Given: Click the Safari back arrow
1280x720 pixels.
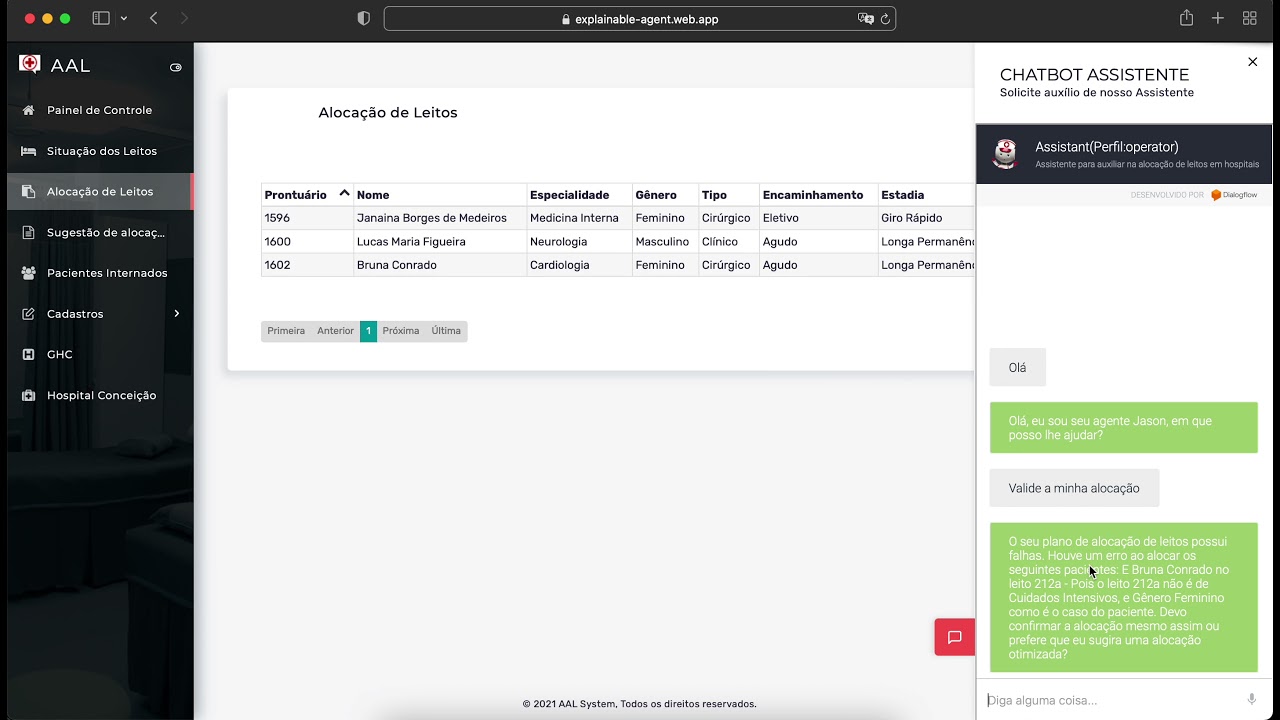Looking at the screenshot, I should click(x=153, y=18).
